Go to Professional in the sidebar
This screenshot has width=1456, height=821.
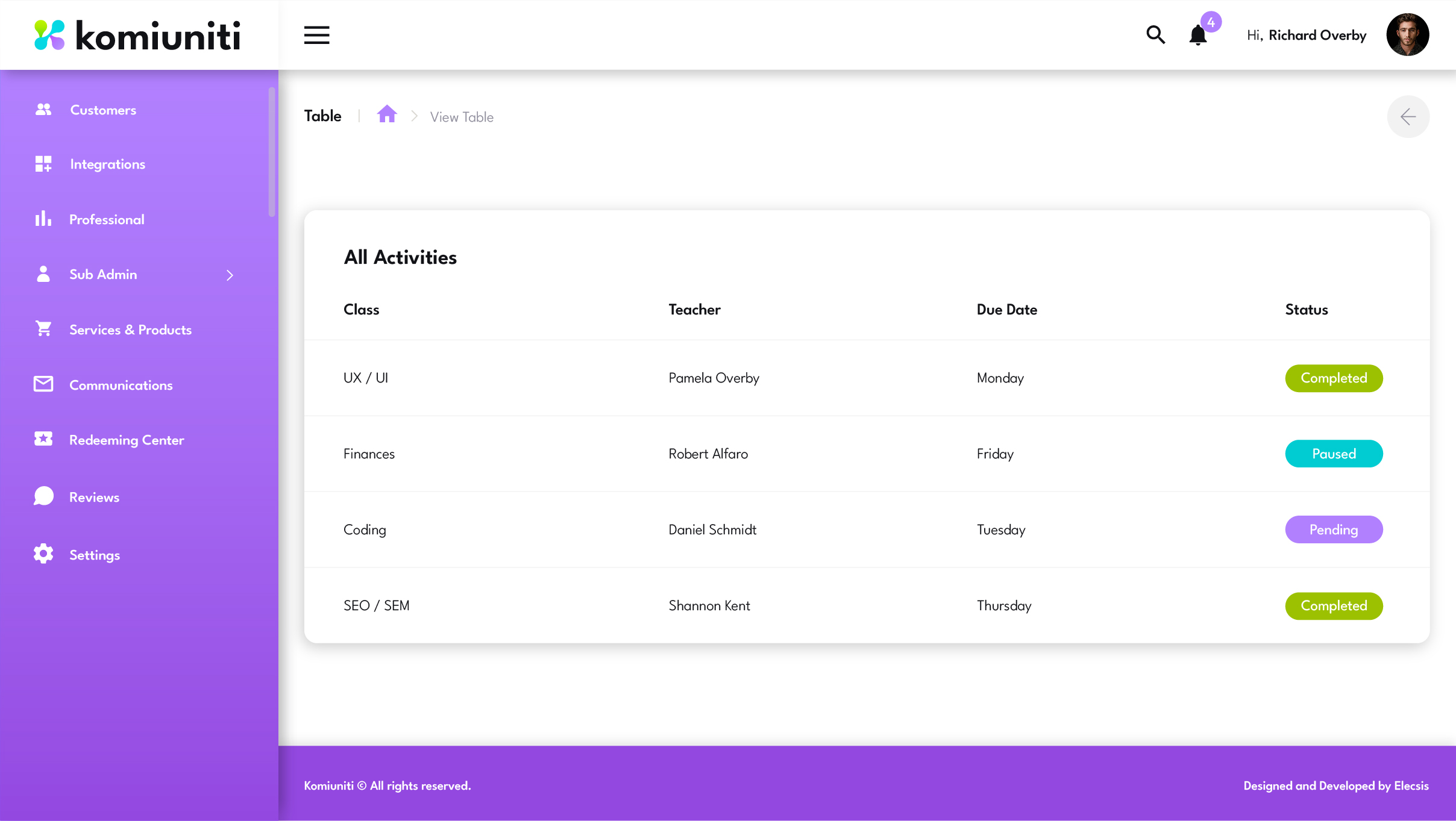[107, 220]
